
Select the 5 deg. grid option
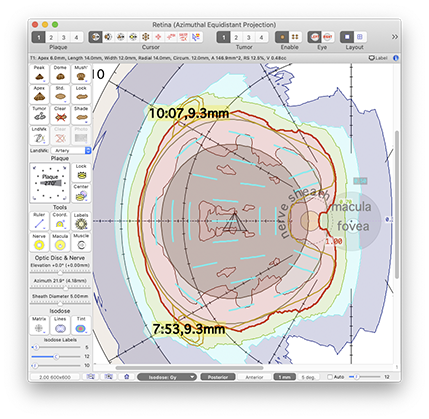click(x=308, y=377)
